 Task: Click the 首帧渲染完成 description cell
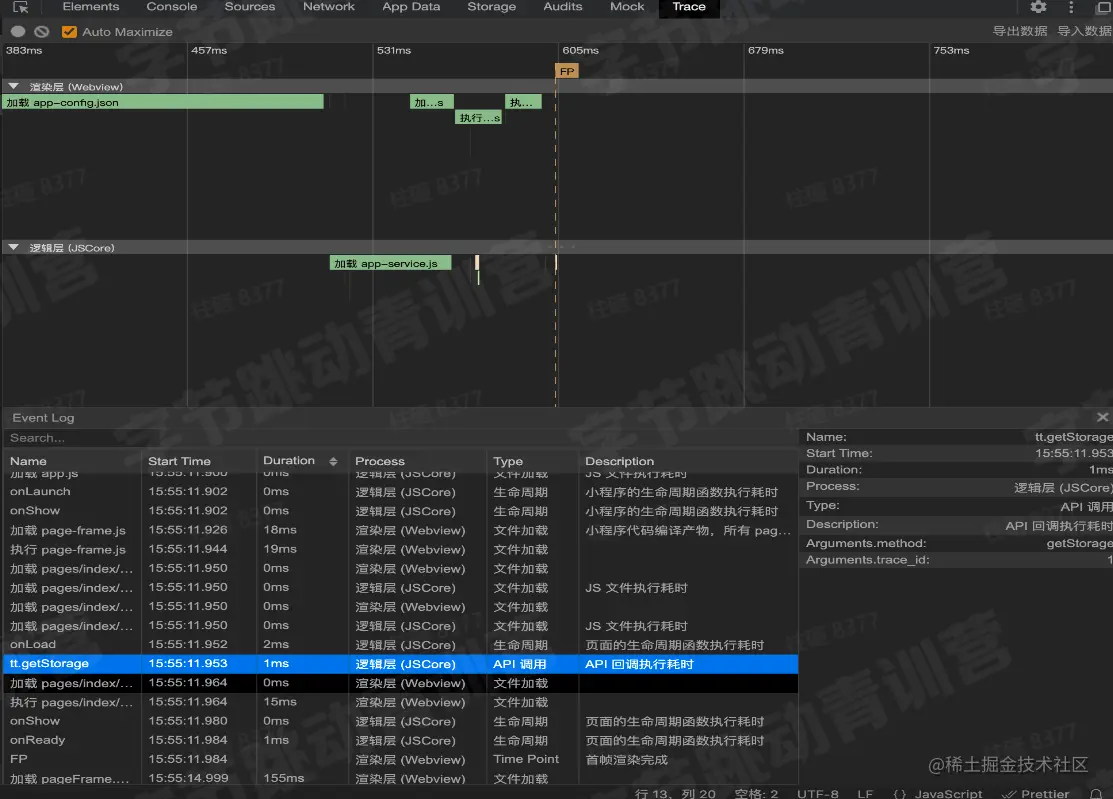pyautogui.click(x=626, y=759)
